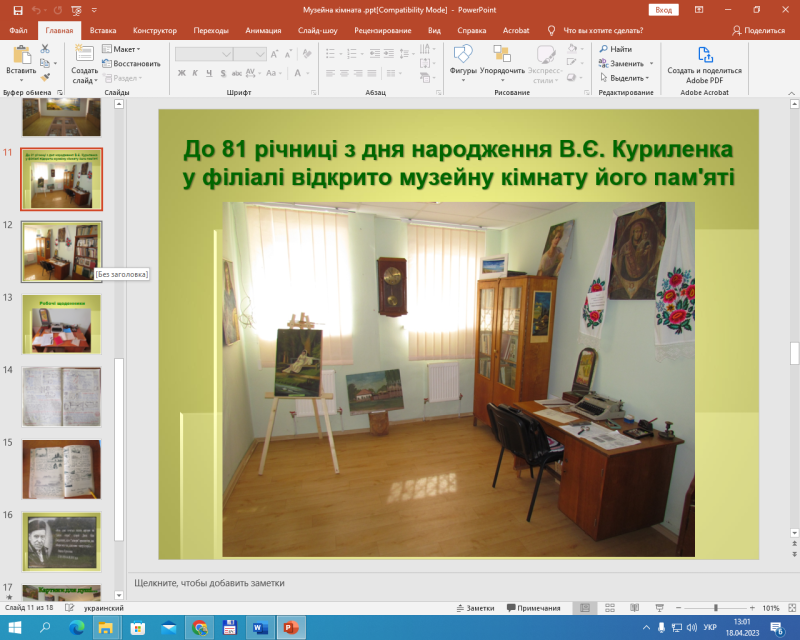Expand the Replace (Заменить) dropdown arrow
The height and width of the screenshot is (640, 800).
click(x=649, y=63)
